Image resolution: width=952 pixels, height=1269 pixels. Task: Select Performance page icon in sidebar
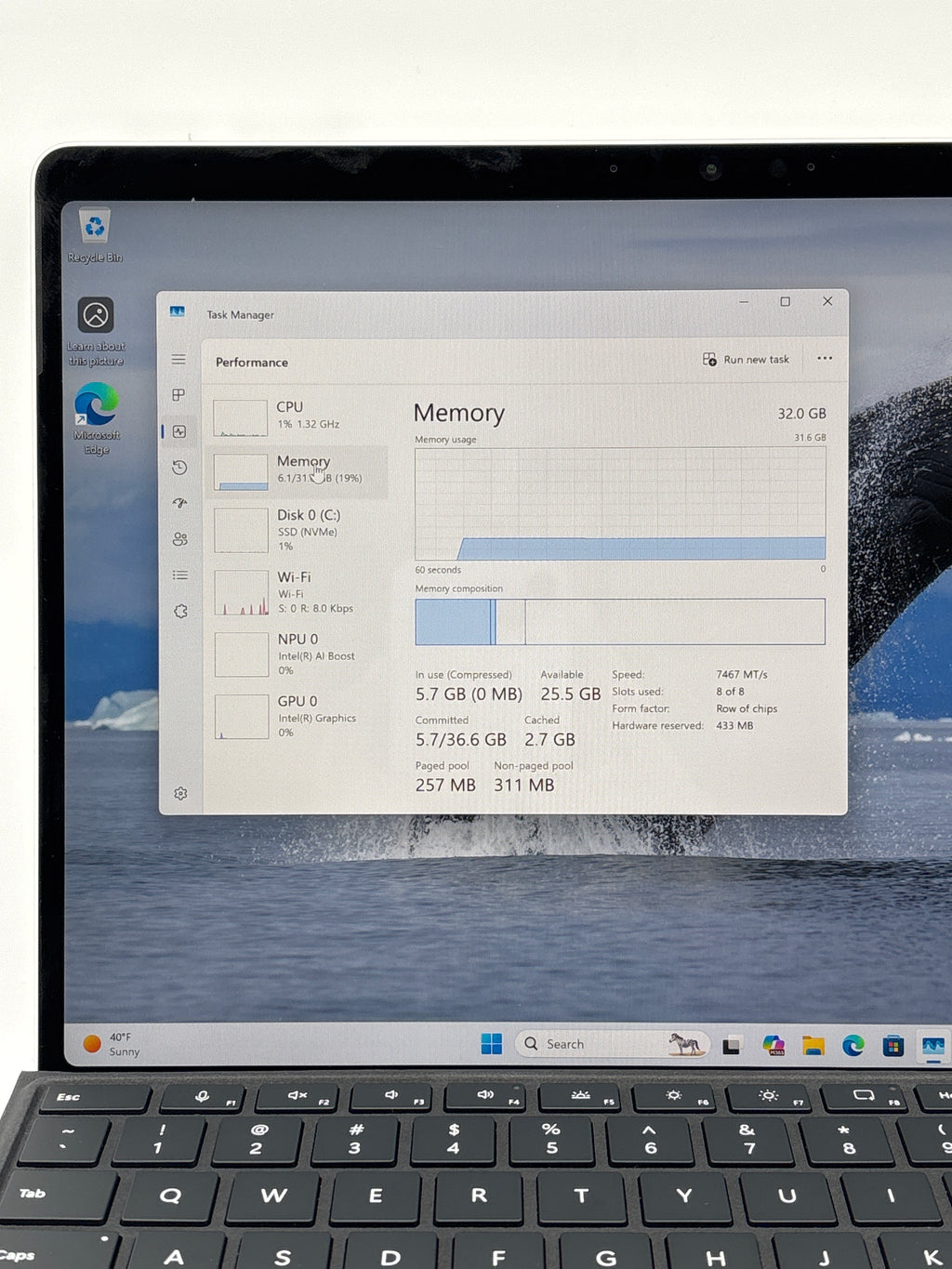coord(179,431)
